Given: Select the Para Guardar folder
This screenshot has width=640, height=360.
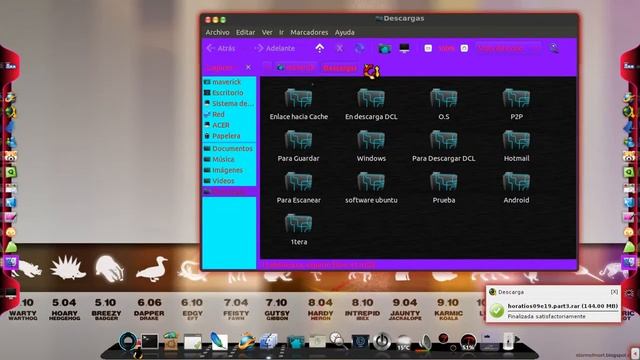Looking at the screenshot, I should click(298, 146).
